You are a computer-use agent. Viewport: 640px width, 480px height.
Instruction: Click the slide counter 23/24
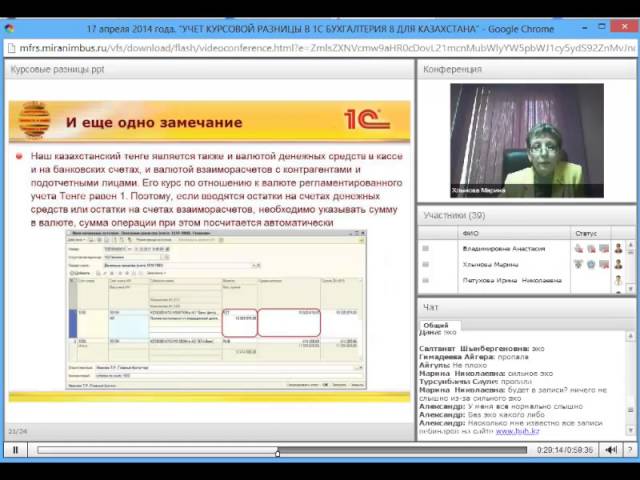(18, 431)
